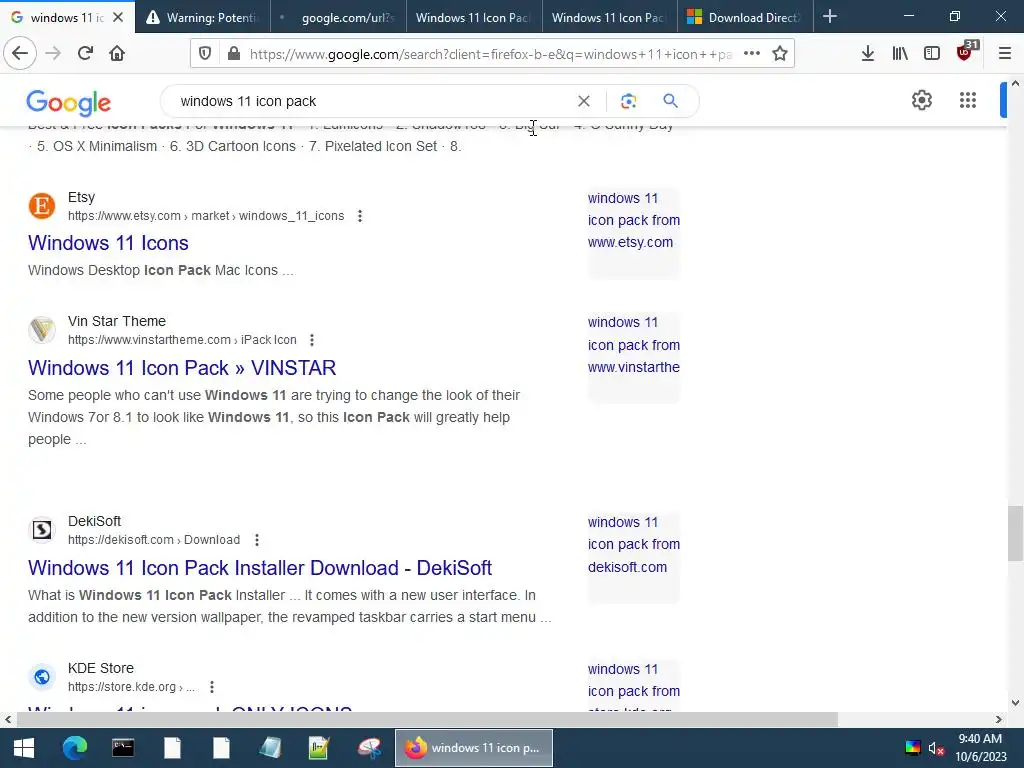This screenshot has width=1024, height=768.
Task: Click the DekiSoft site favicon
Action: (x=42, y=530)
